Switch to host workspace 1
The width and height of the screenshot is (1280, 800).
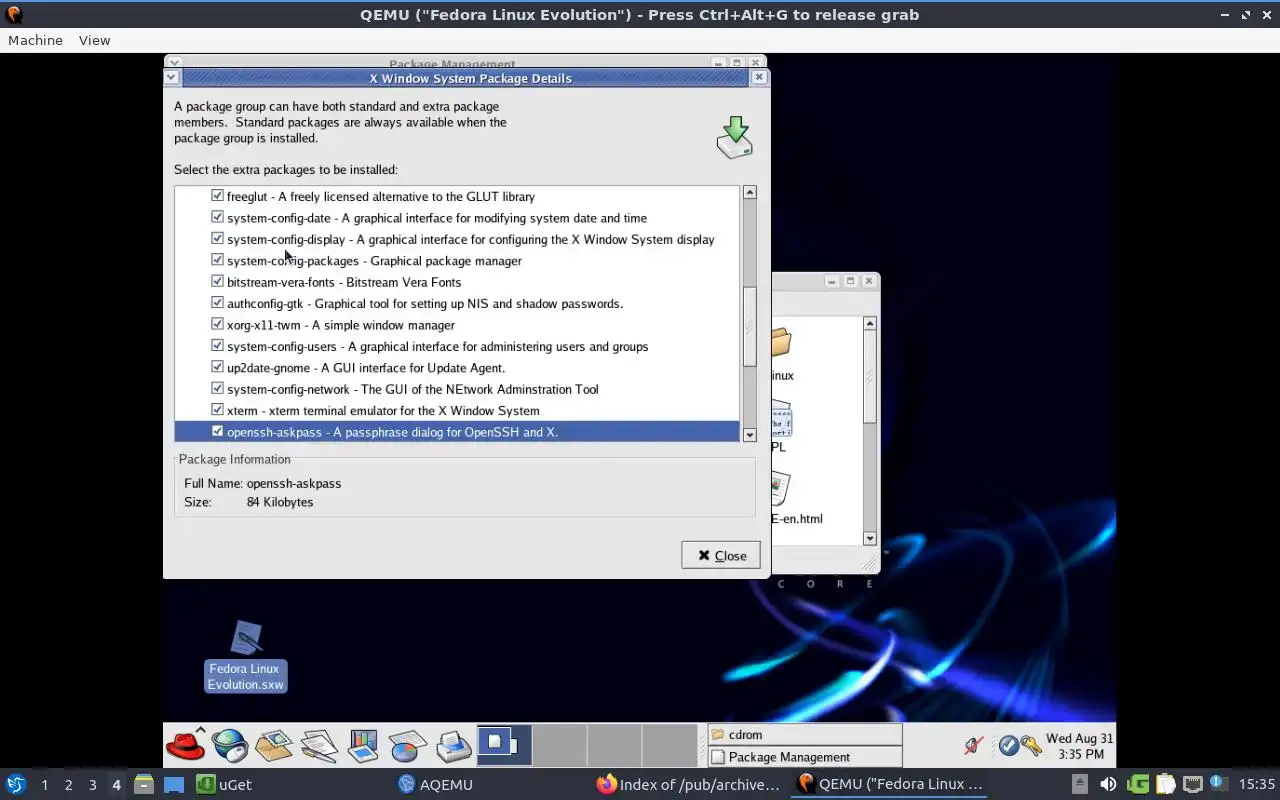coord(44,785)
